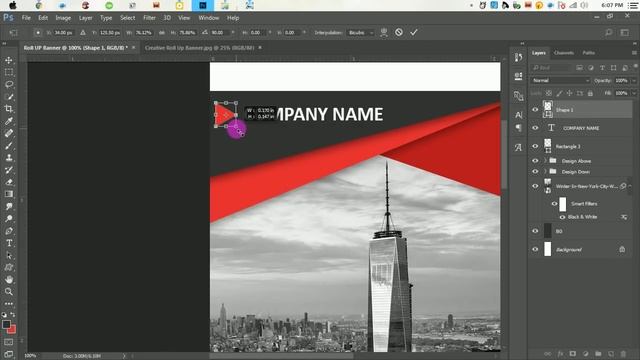
Task: Select the Gradient tool
Action: click(9, 194)
